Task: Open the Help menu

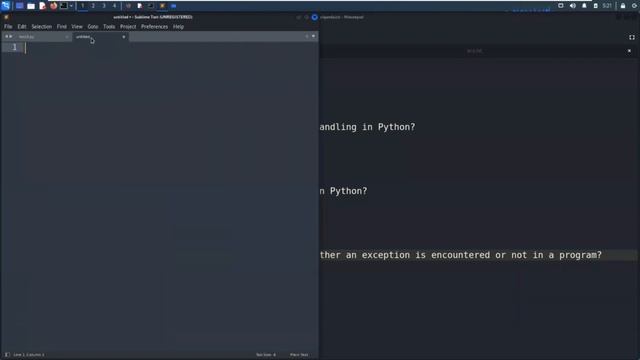Action: pos(178,27)
